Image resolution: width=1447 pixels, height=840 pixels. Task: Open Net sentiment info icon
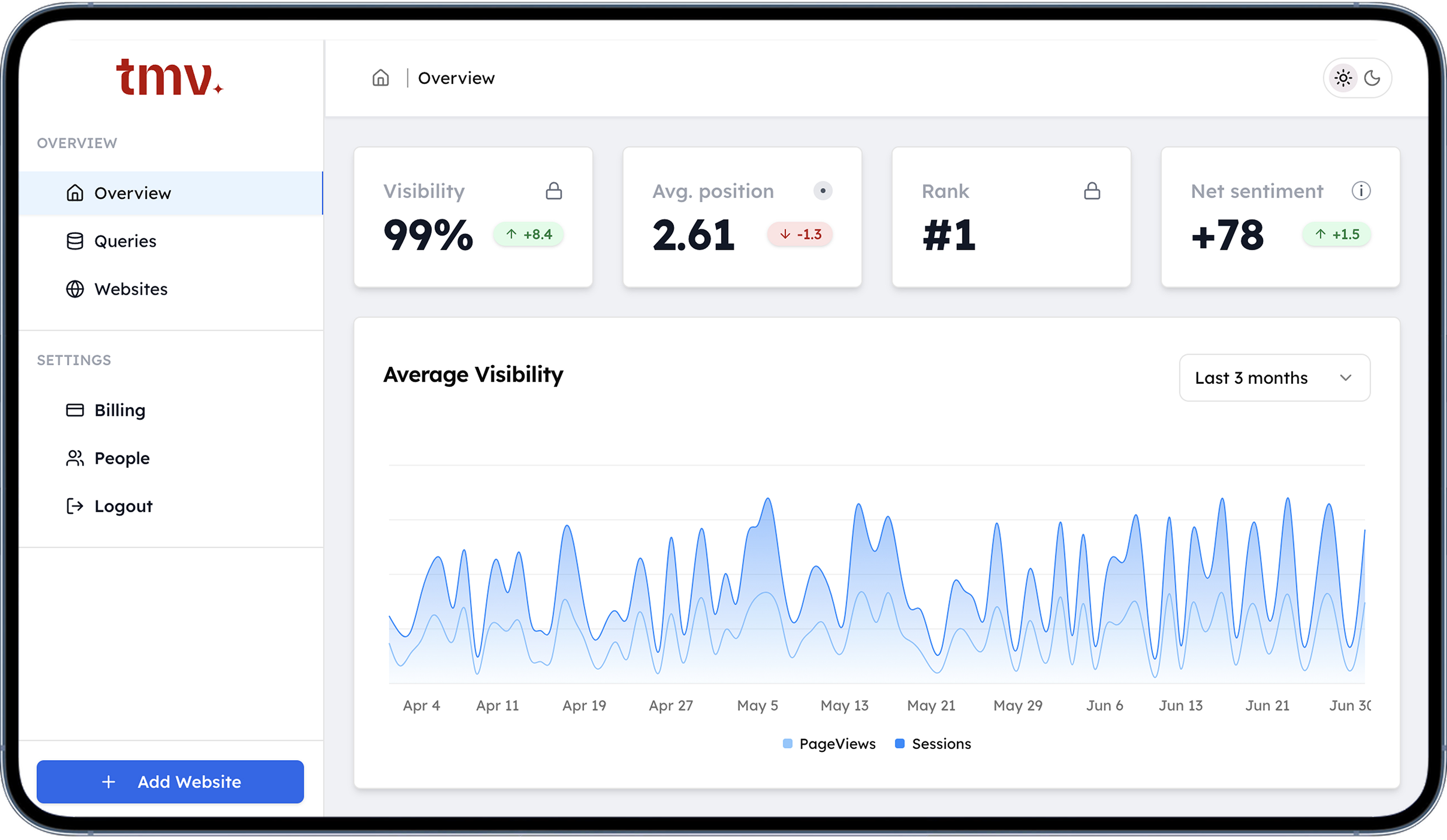click(x=1361, y=191)
